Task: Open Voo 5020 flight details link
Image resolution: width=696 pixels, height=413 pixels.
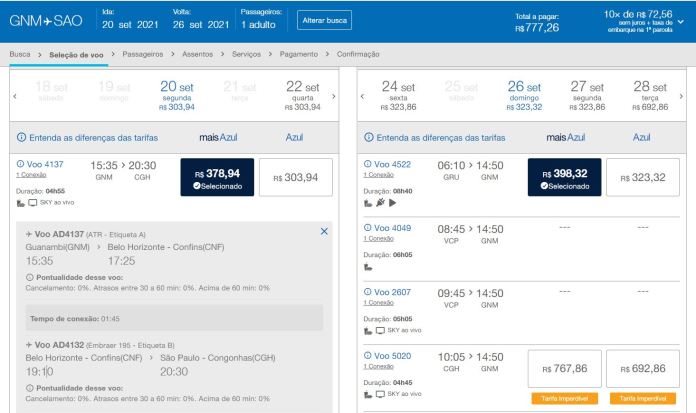Action: [392, 356]
